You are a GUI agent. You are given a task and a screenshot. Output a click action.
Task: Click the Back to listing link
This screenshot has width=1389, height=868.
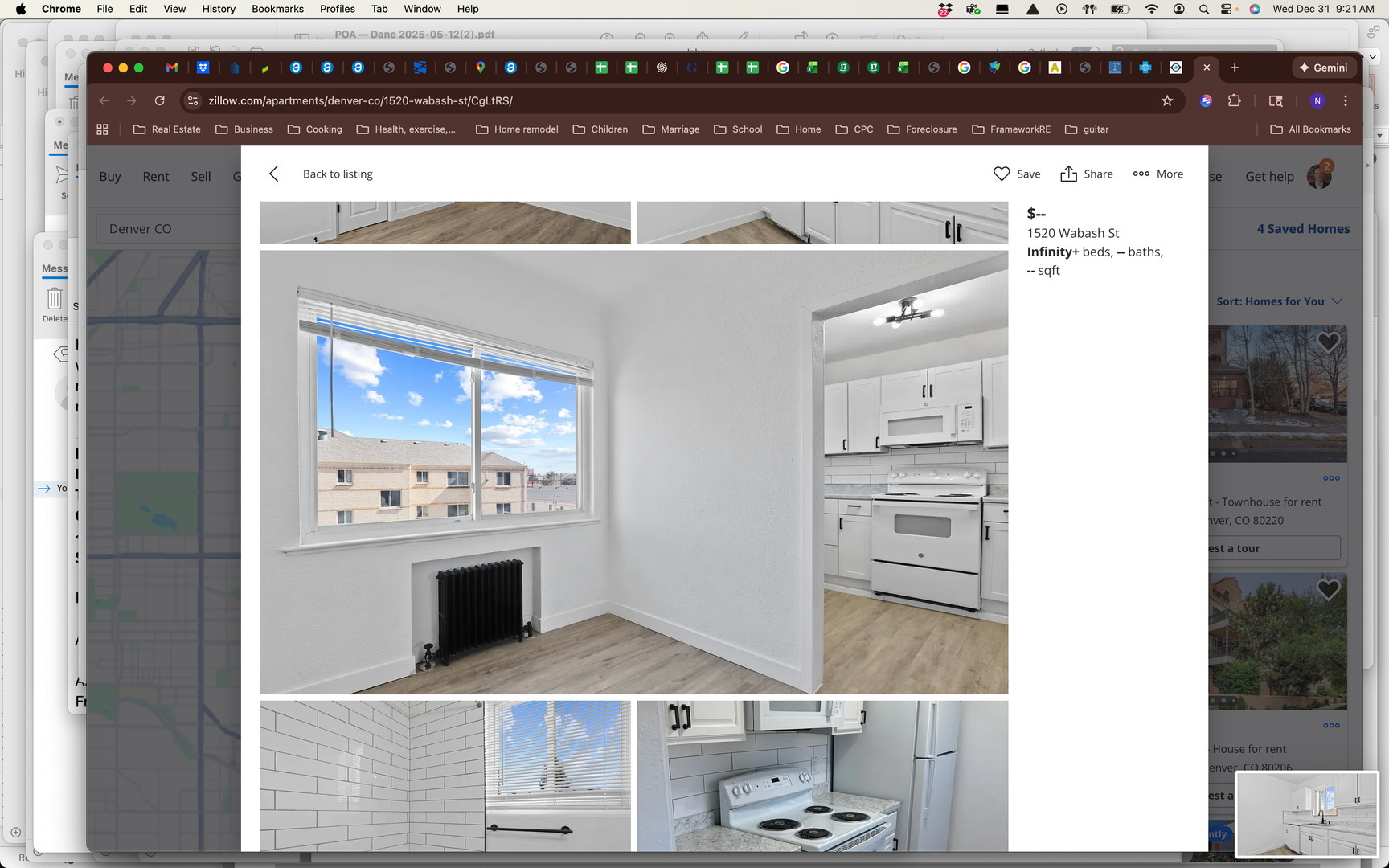(338, 174)
